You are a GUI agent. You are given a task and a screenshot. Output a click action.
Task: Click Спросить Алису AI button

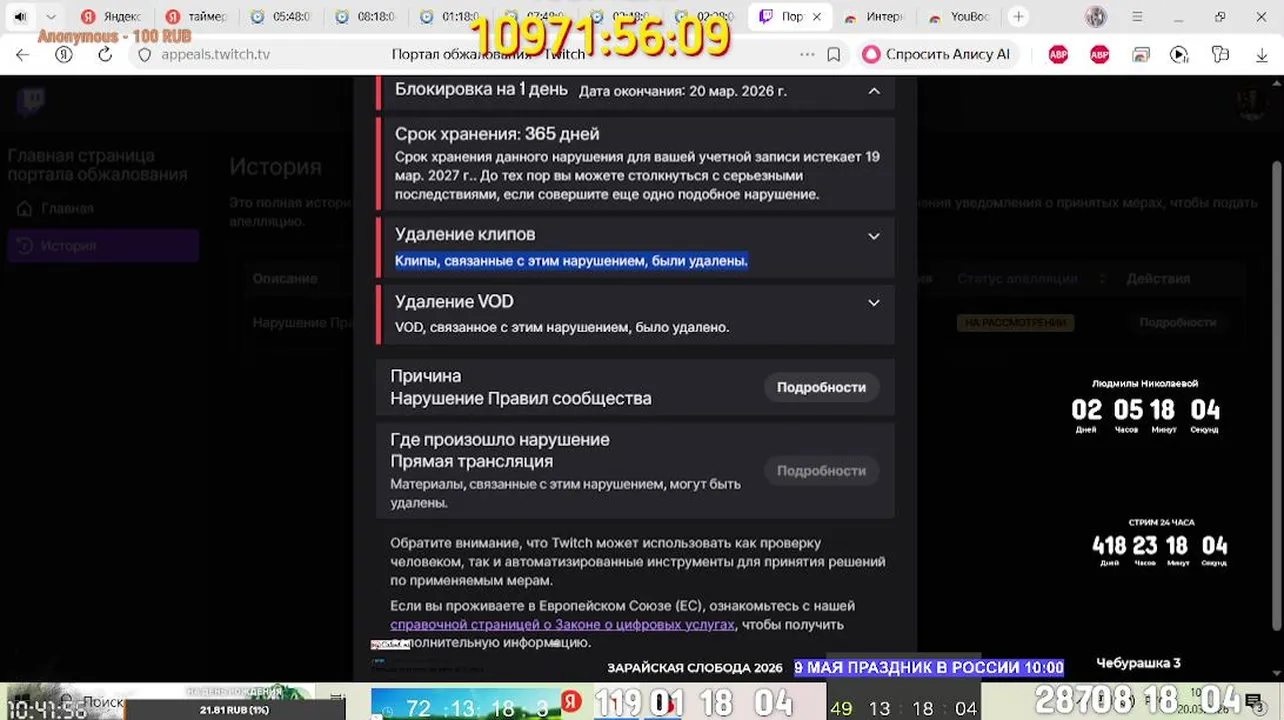pyautogui.click(x=937, y=55)
